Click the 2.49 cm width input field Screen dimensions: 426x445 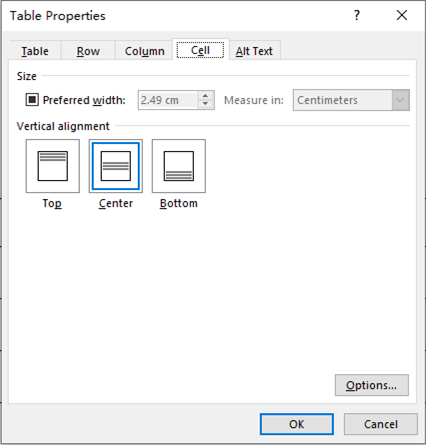(x=168, y=100)
